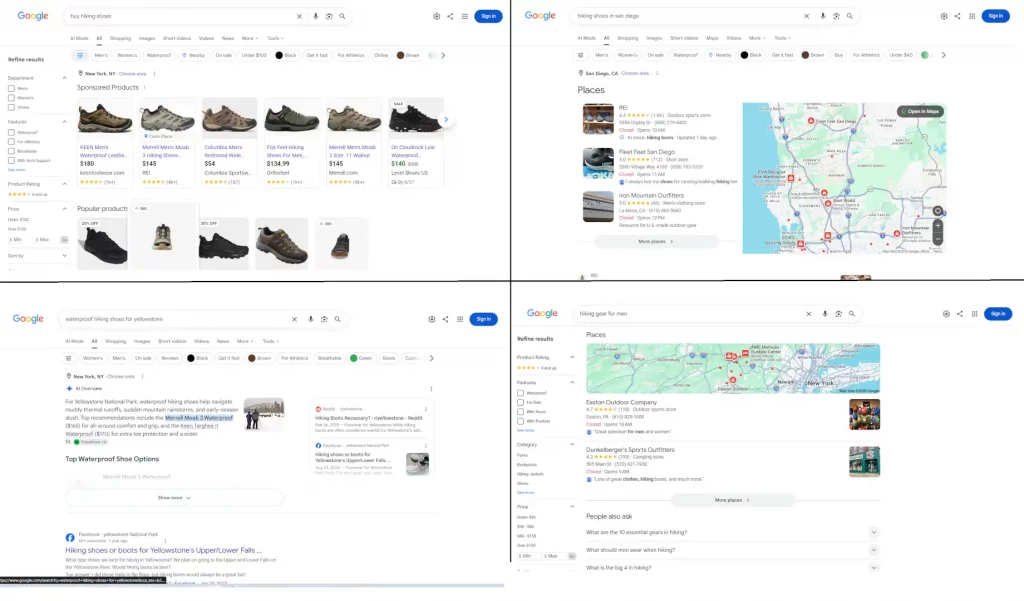Click Sign in button in 'buy hiking shoes' window
The height and width of the screenshot is (601, 1024).
tap(488, 16)
